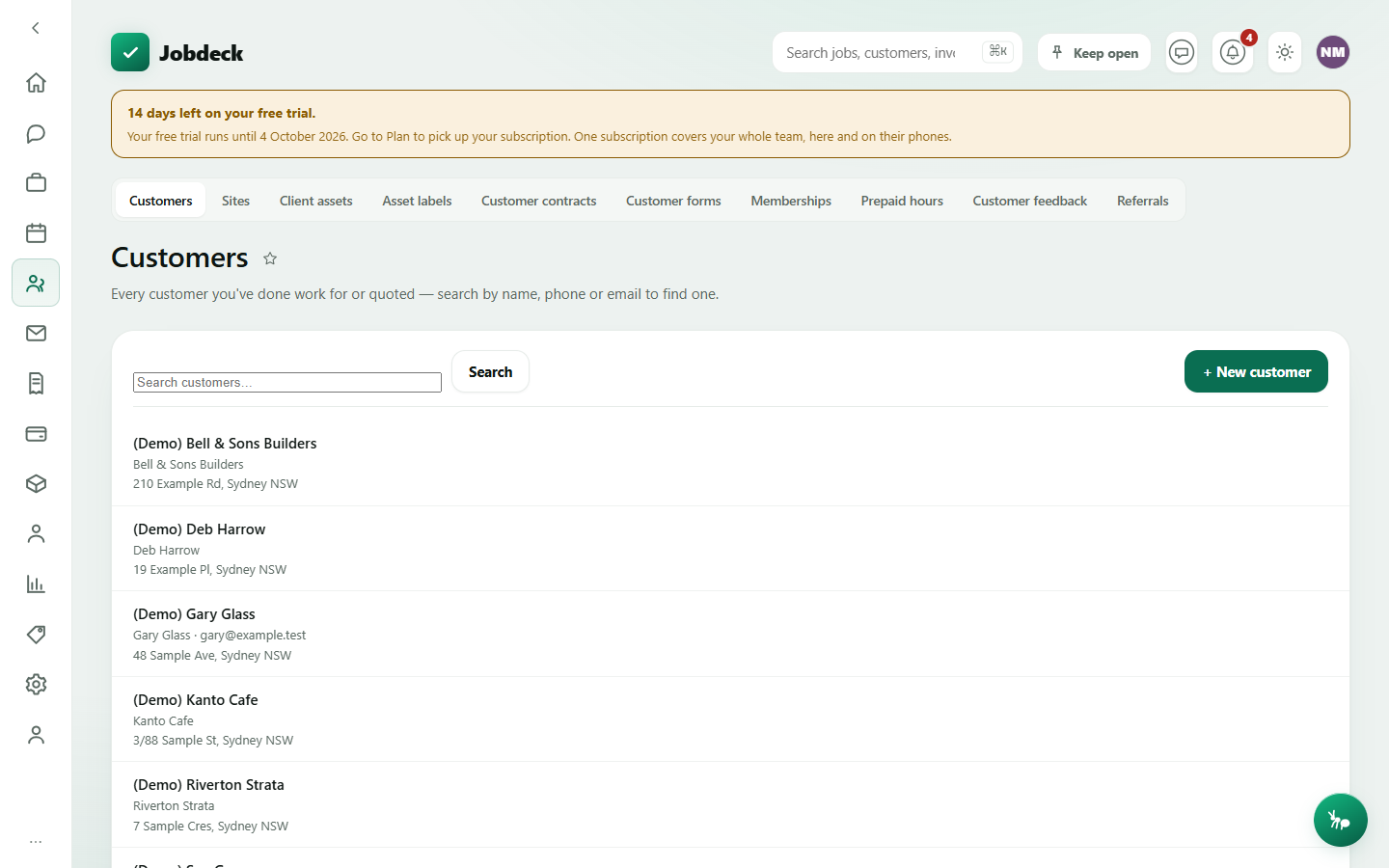Screen dimensions: 1389x868
Task: Switch to the Referrals tab
Action: click(x=1143, y=201)
